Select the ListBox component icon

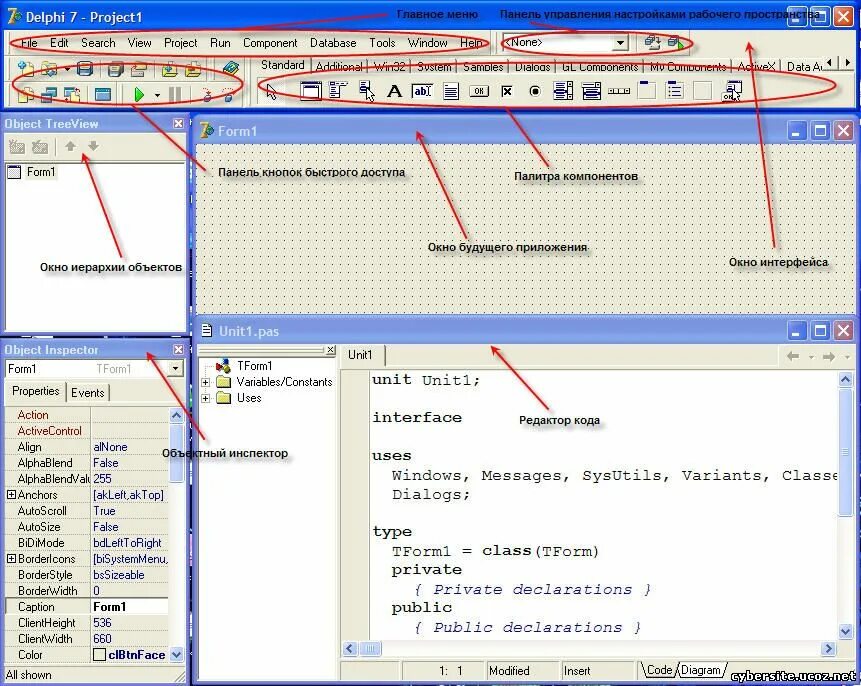(x=563, y=91)
